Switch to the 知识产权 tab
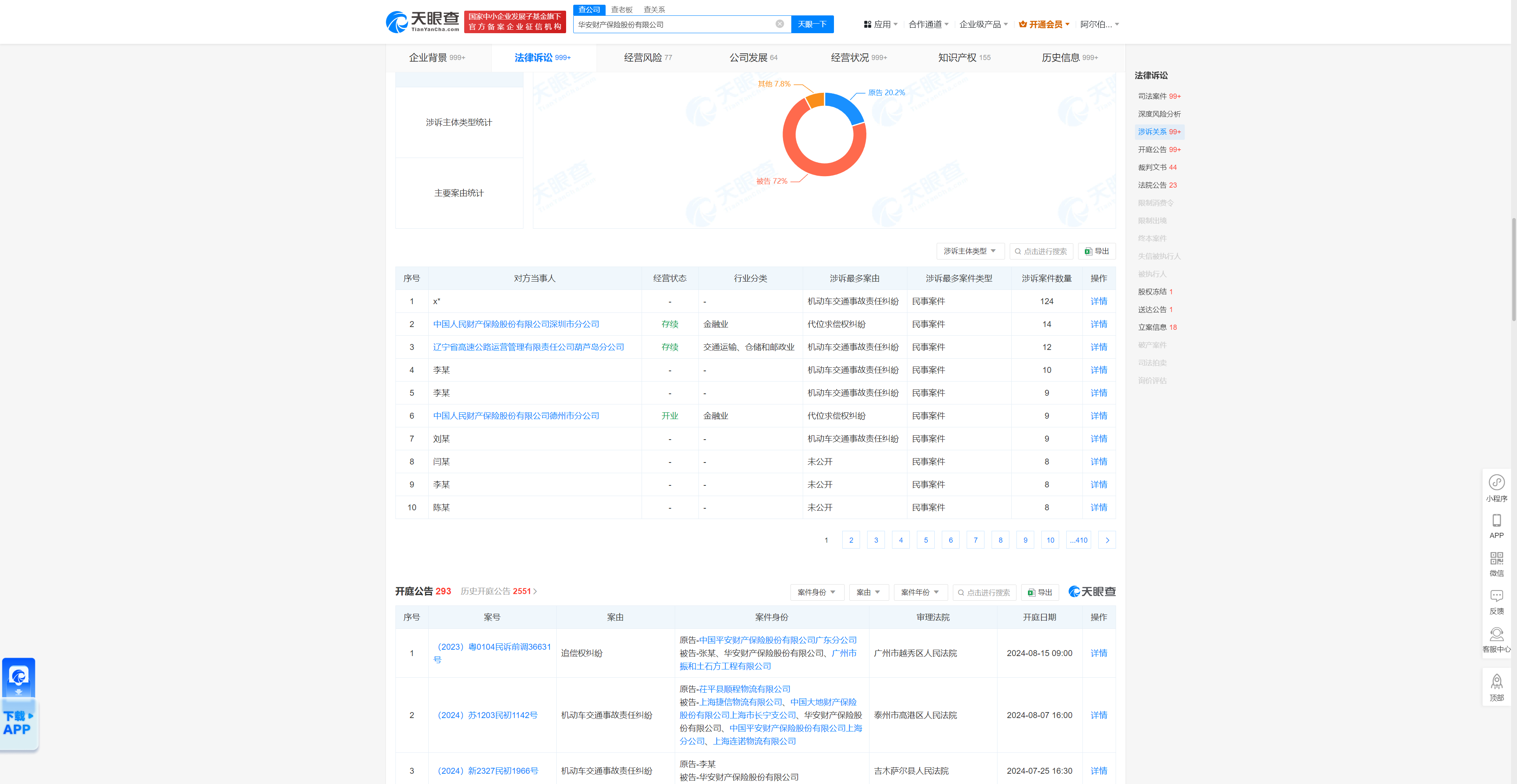 (x=964, y=58)
